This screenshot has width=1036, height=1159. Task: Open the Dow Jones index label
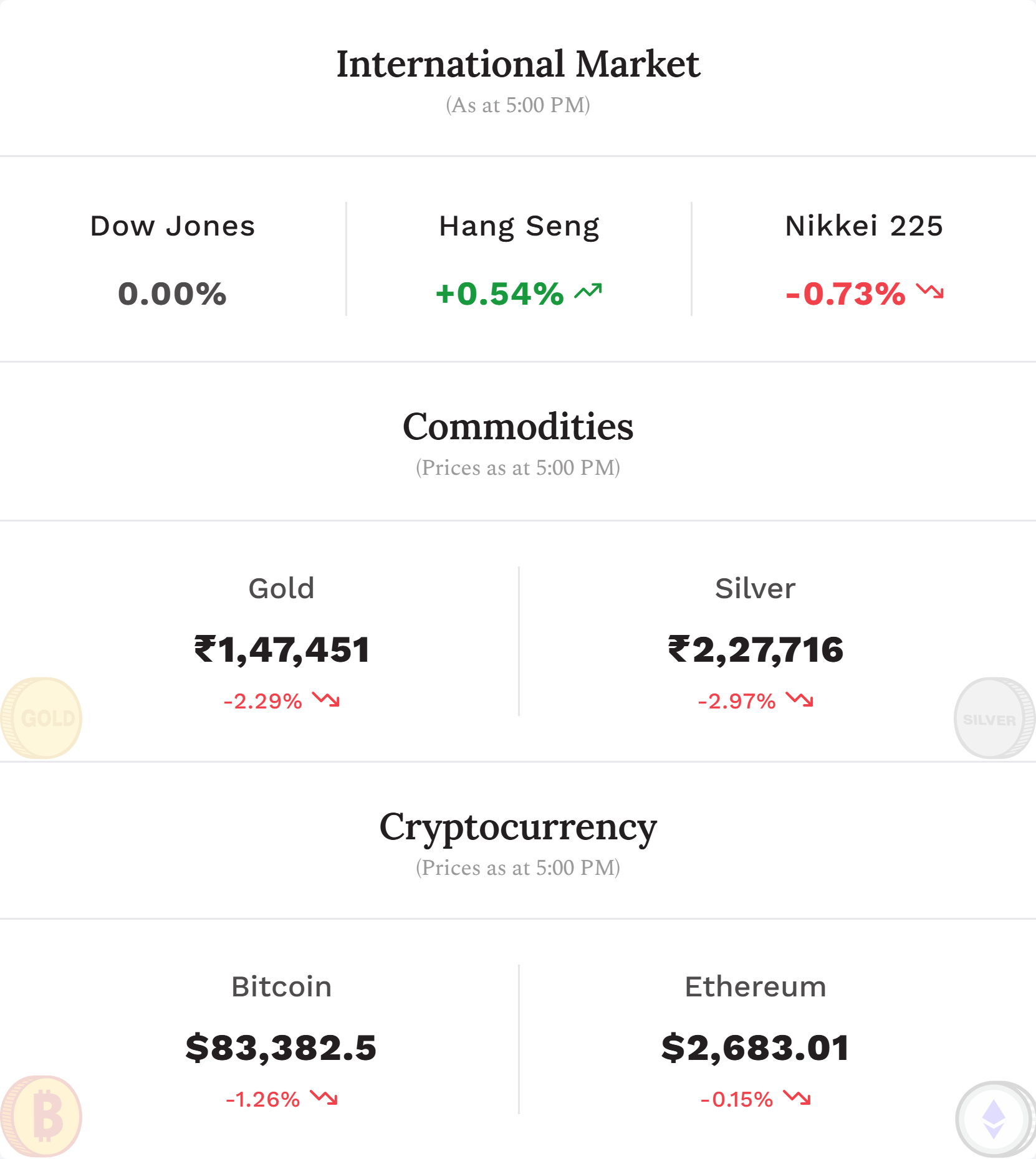point(173,226)
